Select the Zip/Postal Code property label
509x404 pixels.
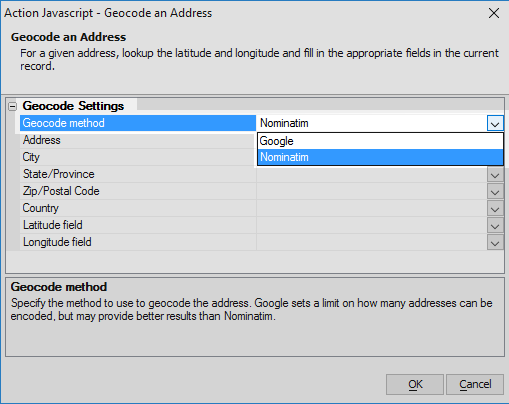pos(61,191)
